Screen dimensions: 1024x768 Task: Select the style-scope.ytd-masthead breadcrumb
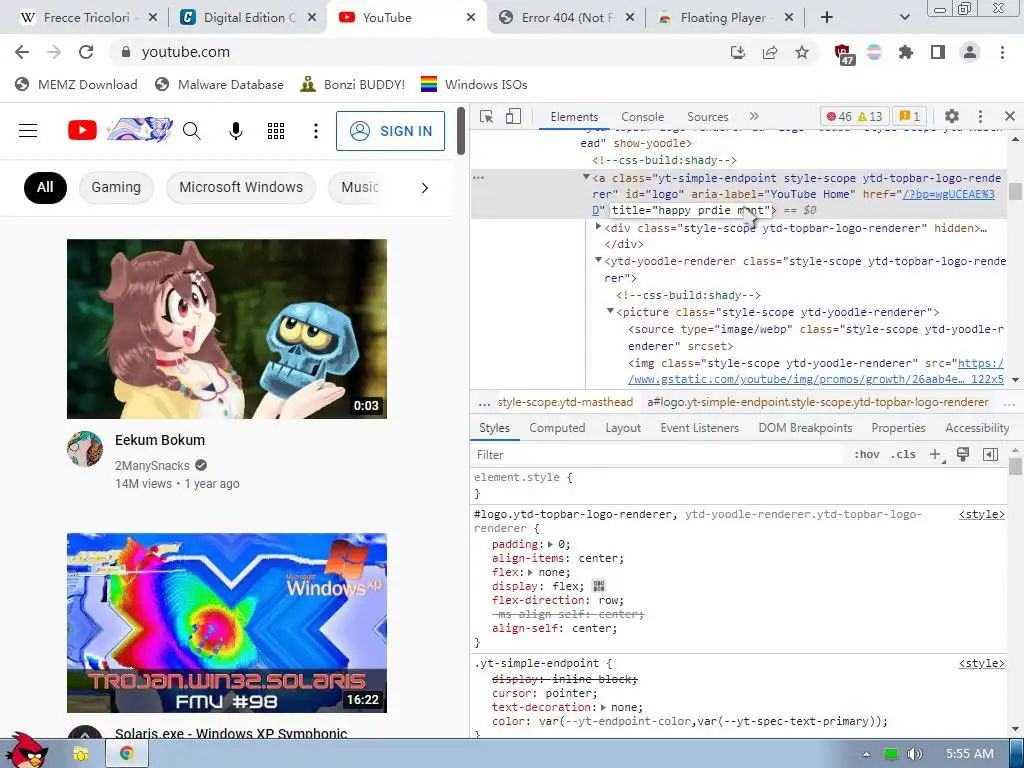[x=566, y=402]
